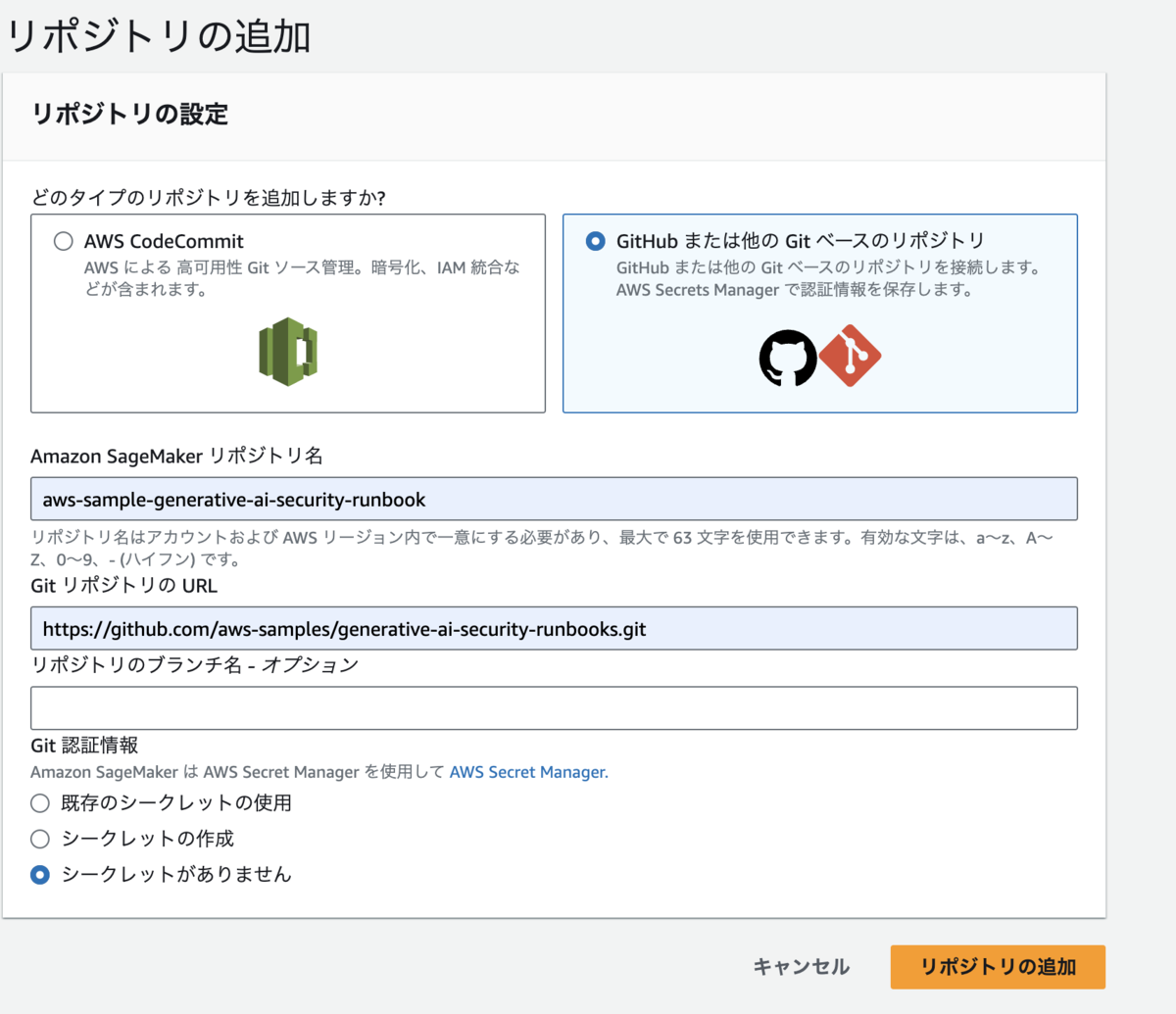Click the Git リポジトリの URL input field
The height and width of the screenshot is (1014, 1176).
coord(554,628)
